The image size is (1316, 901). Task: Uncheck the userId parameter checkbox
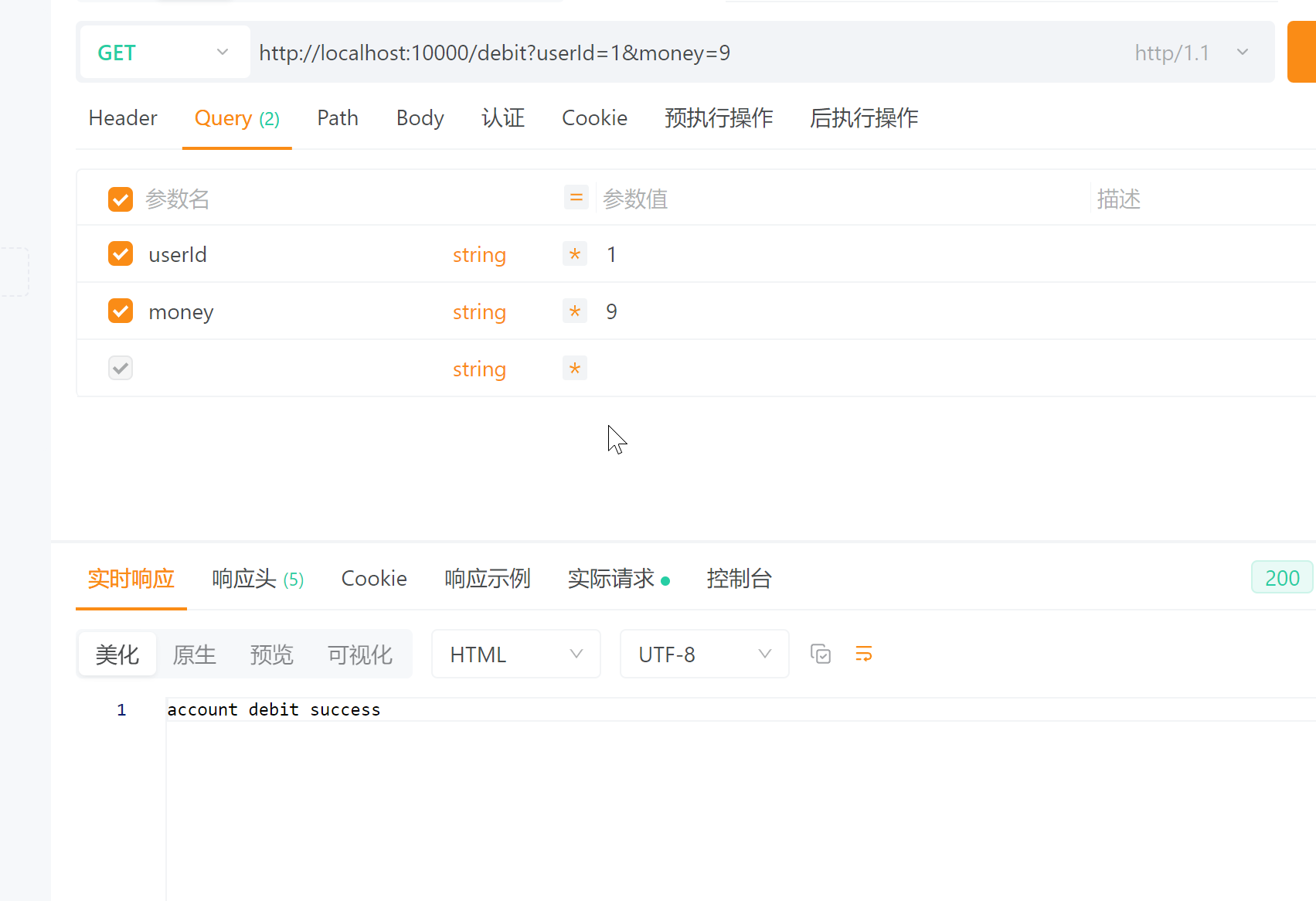pyautogui.click(x=121, y=253)
